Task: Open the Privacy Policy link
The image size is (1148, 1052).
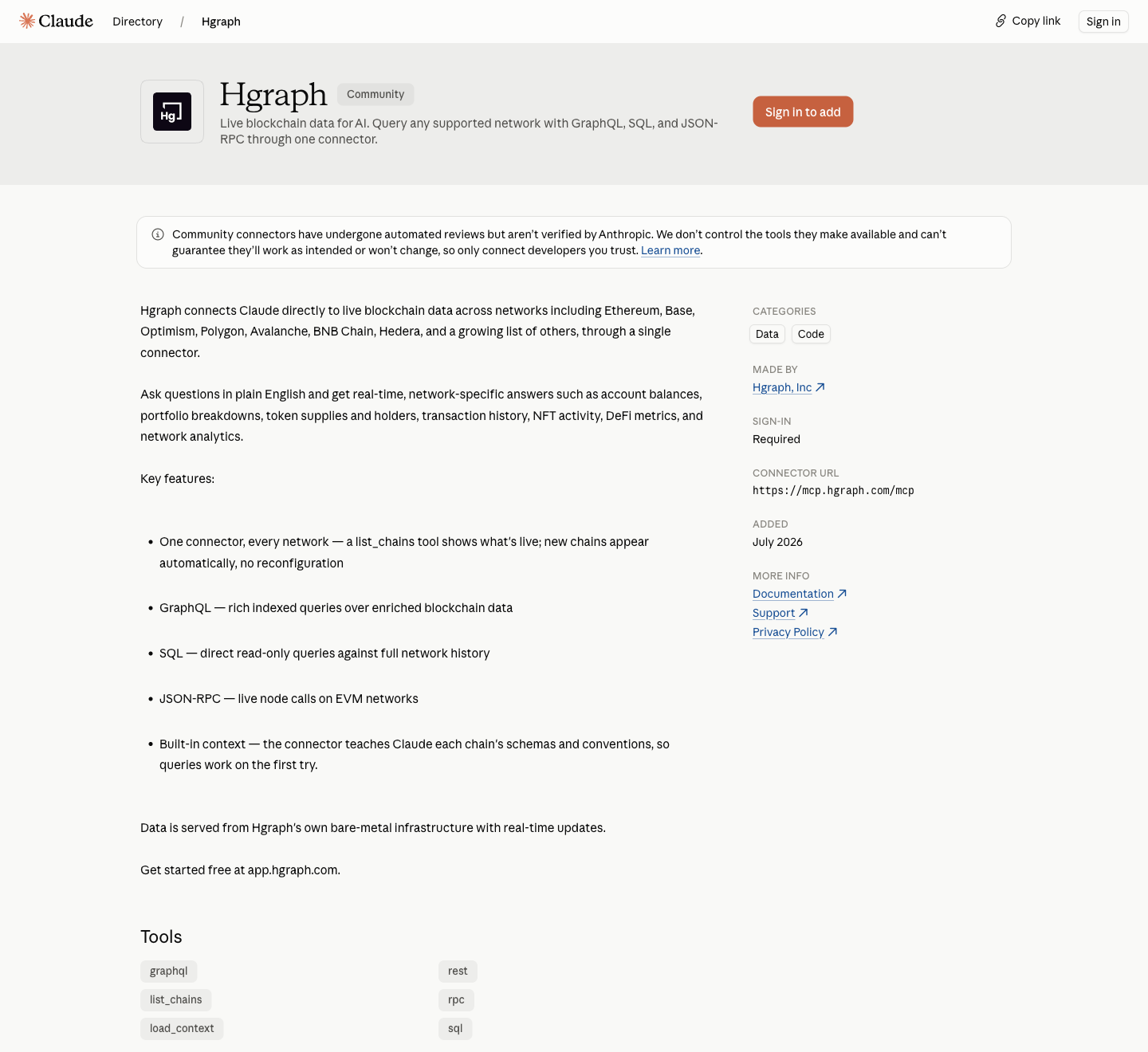Action: 788,632
